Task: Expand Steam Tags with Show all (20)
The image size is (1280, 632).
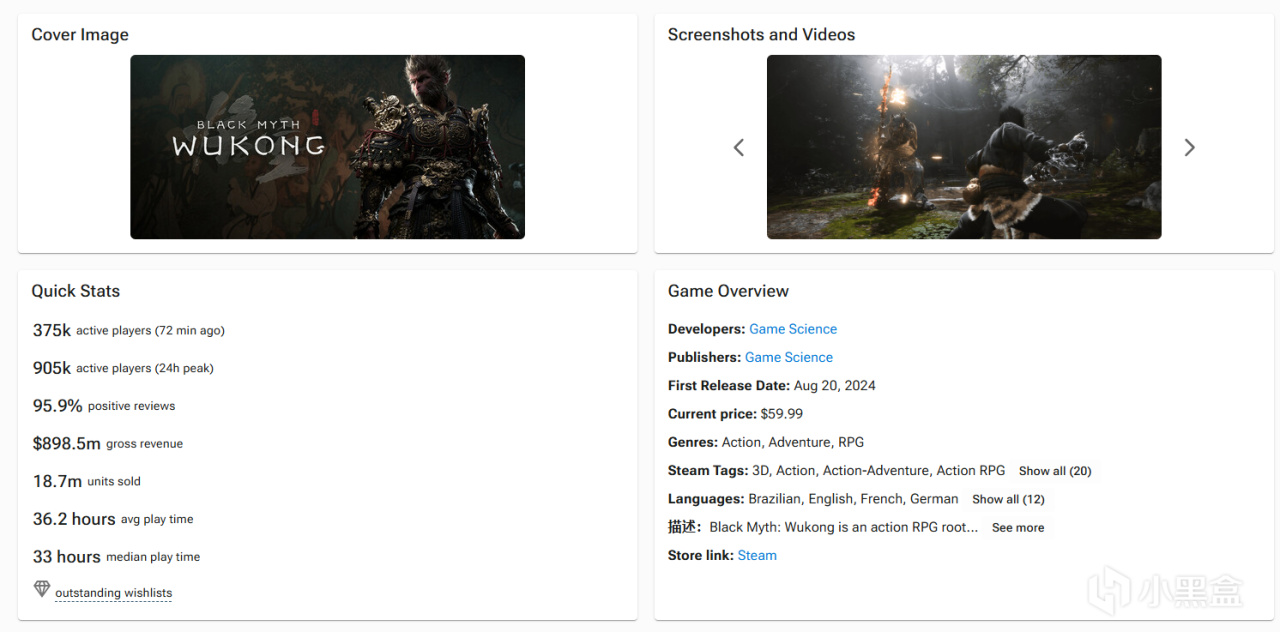Action: coord(1055,471)
